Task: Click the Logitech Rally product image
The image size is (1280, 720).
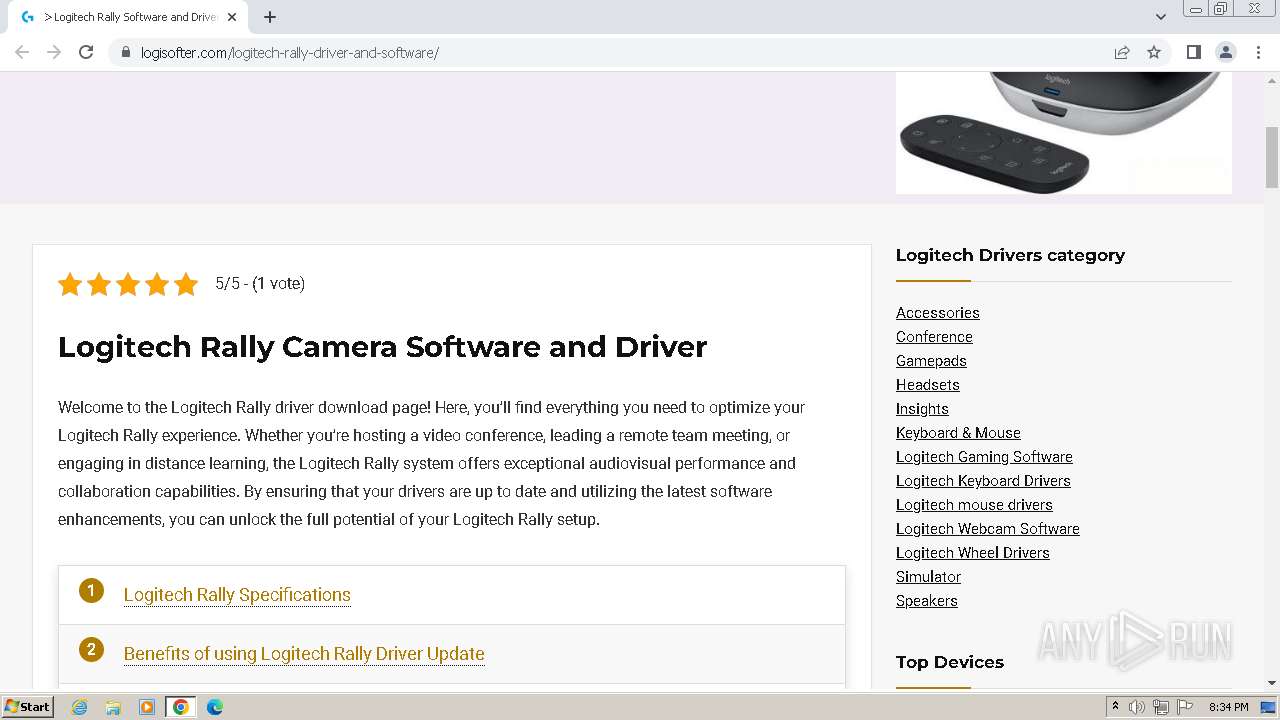Action: click(x=1064, y=132)
